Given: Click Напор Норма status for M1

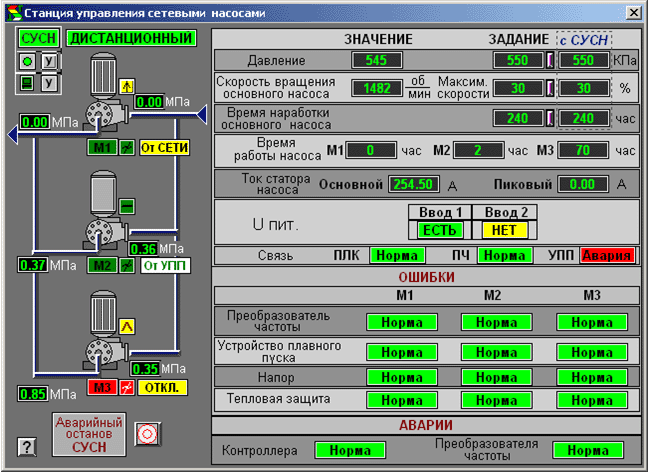Looking at the screenshot, I should [x=402, y=378].
